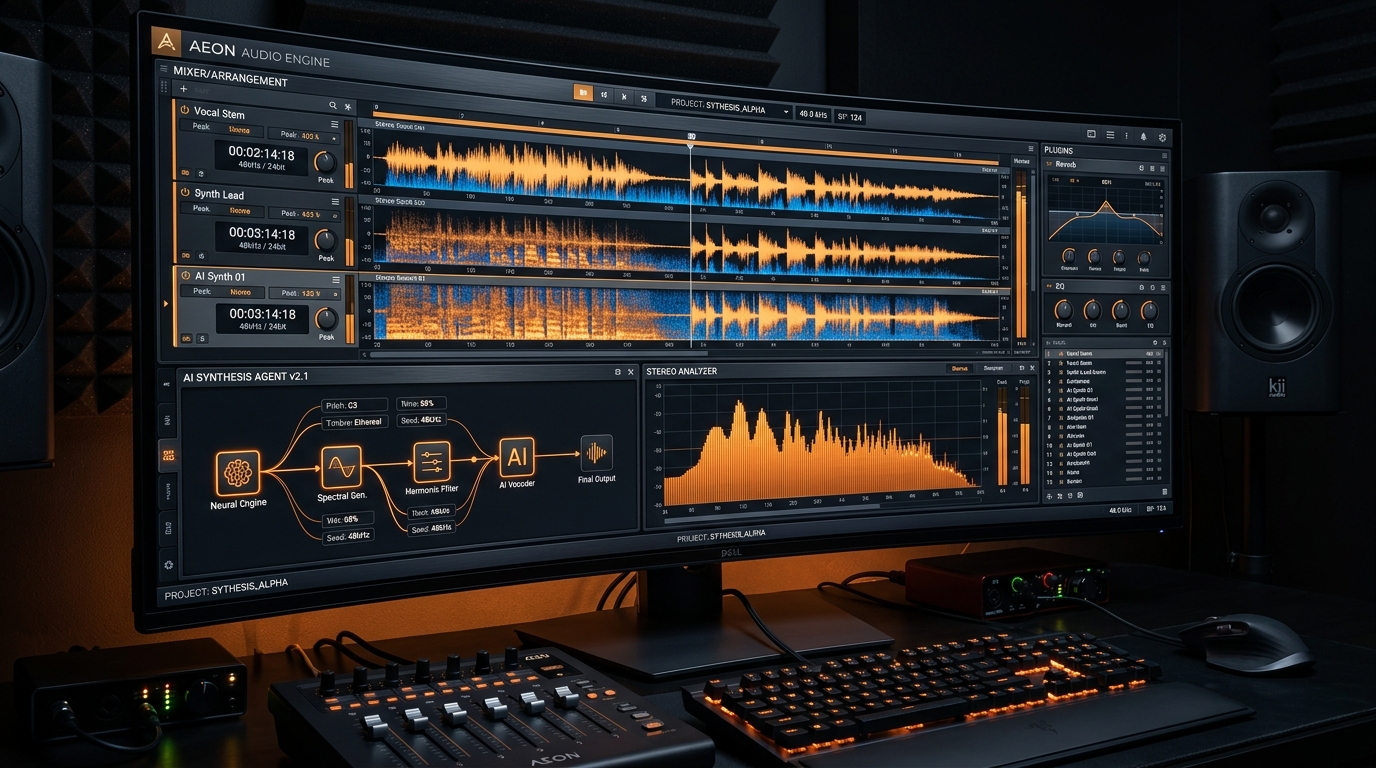The width and height of the screenshot is (1376, 768).
Task: Toggle power on the Synth Lead track
Action: tap(185, 192)
